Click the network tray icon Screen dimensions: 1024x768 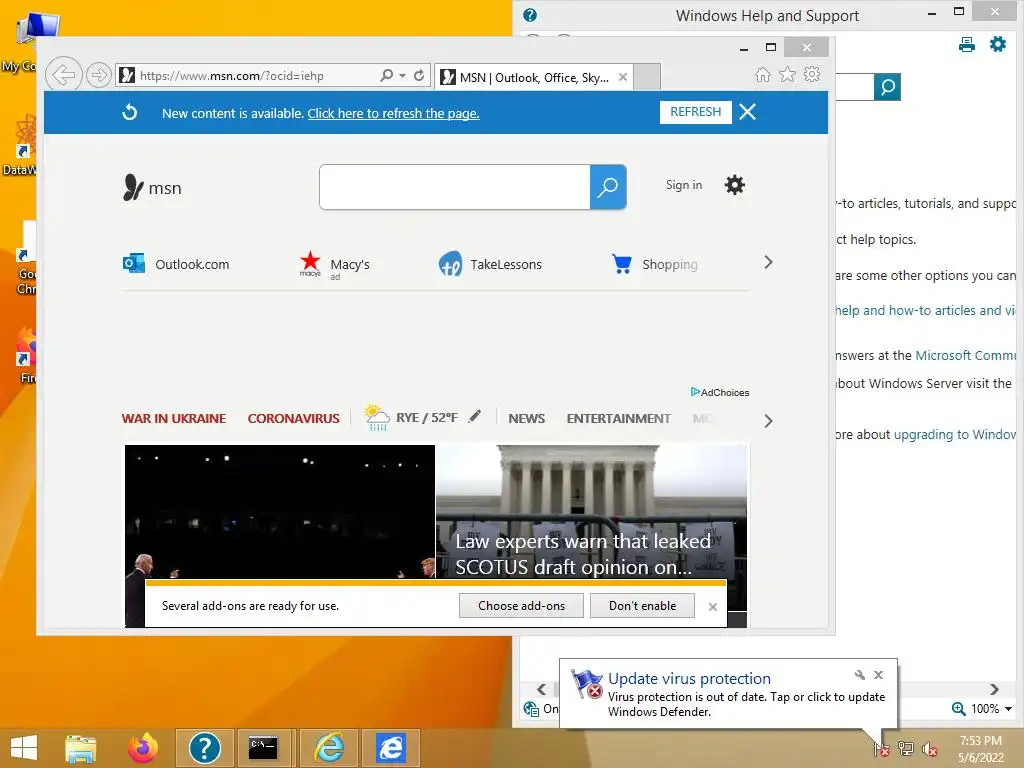click(906, 748)
